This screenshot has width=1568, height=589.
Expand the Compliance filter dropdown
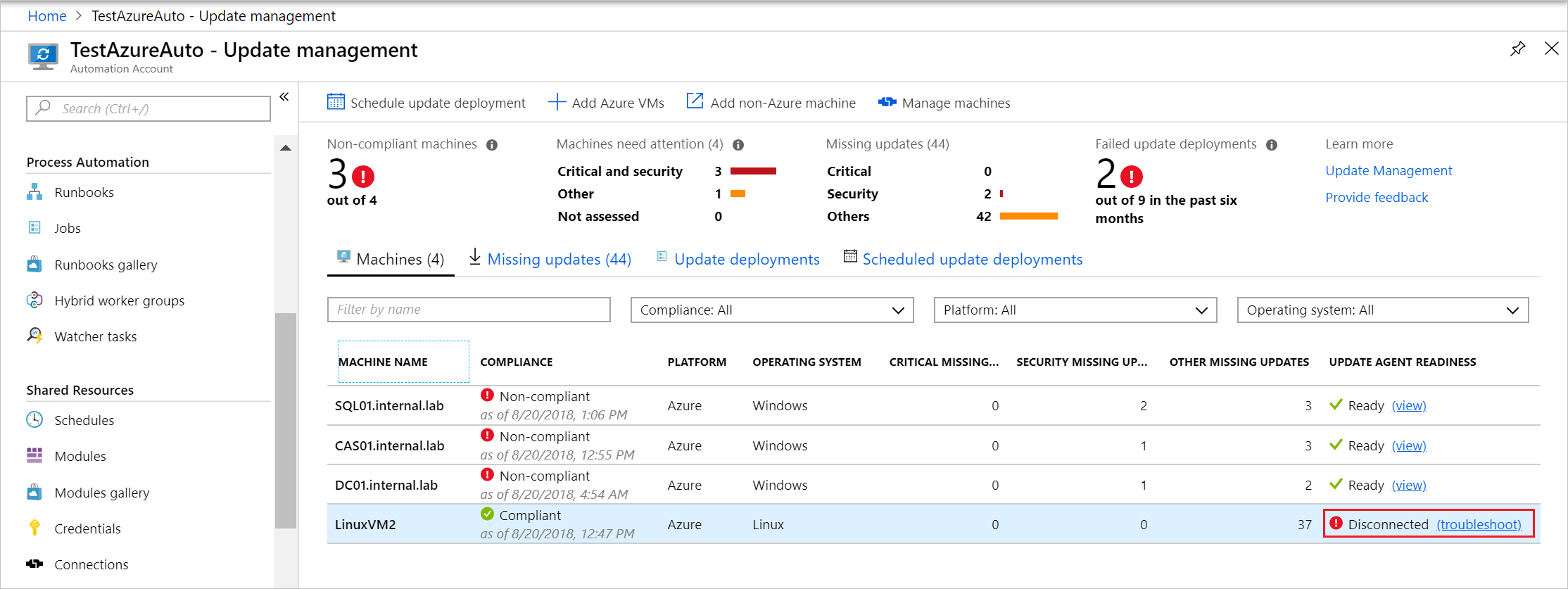771,310
